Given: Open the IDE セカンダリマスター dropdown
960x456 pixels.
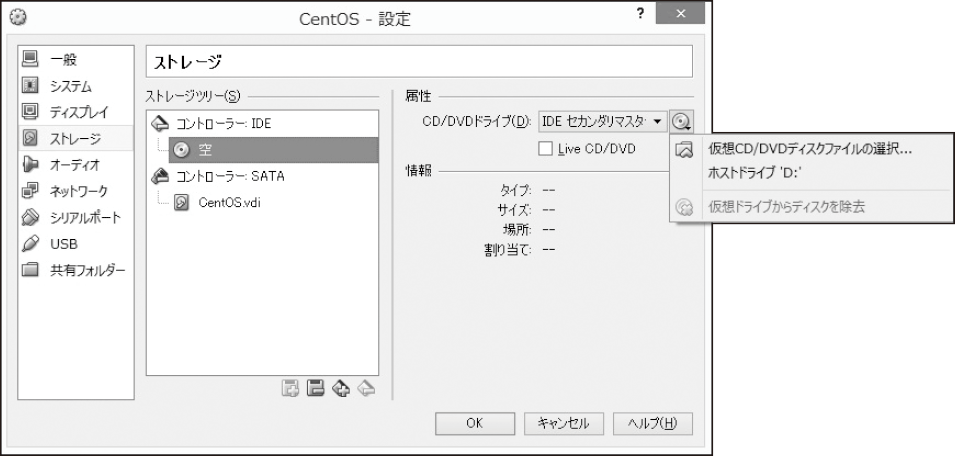Looking at the screenshot, I should click(602, 122).
